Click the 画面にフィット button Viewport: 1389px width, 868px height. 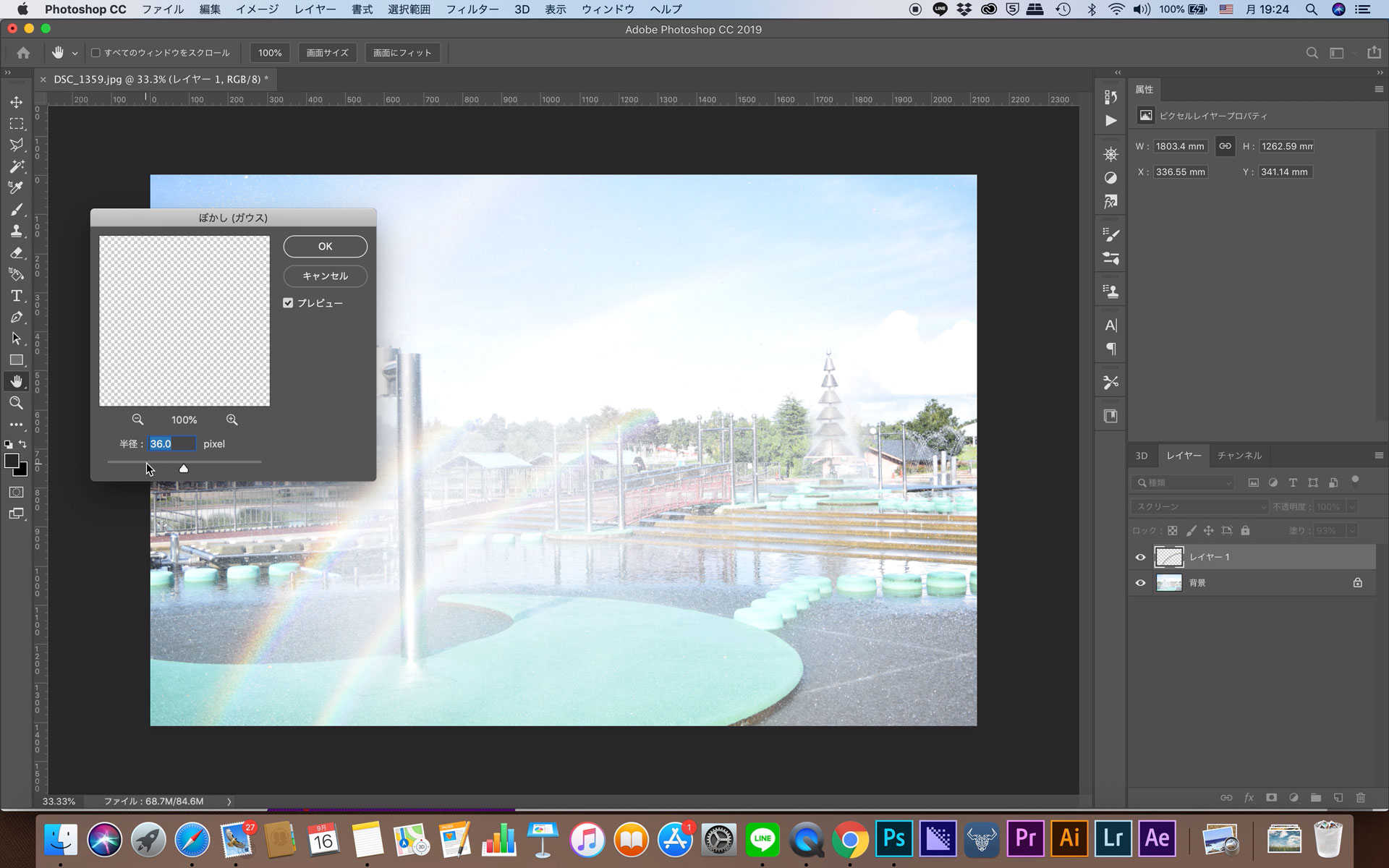click(402, 53)
